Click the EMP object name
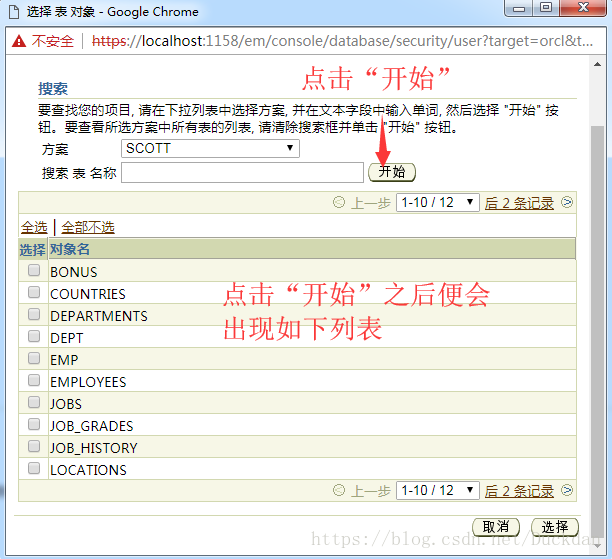The image size is (612, 559). tap(64, 360)
